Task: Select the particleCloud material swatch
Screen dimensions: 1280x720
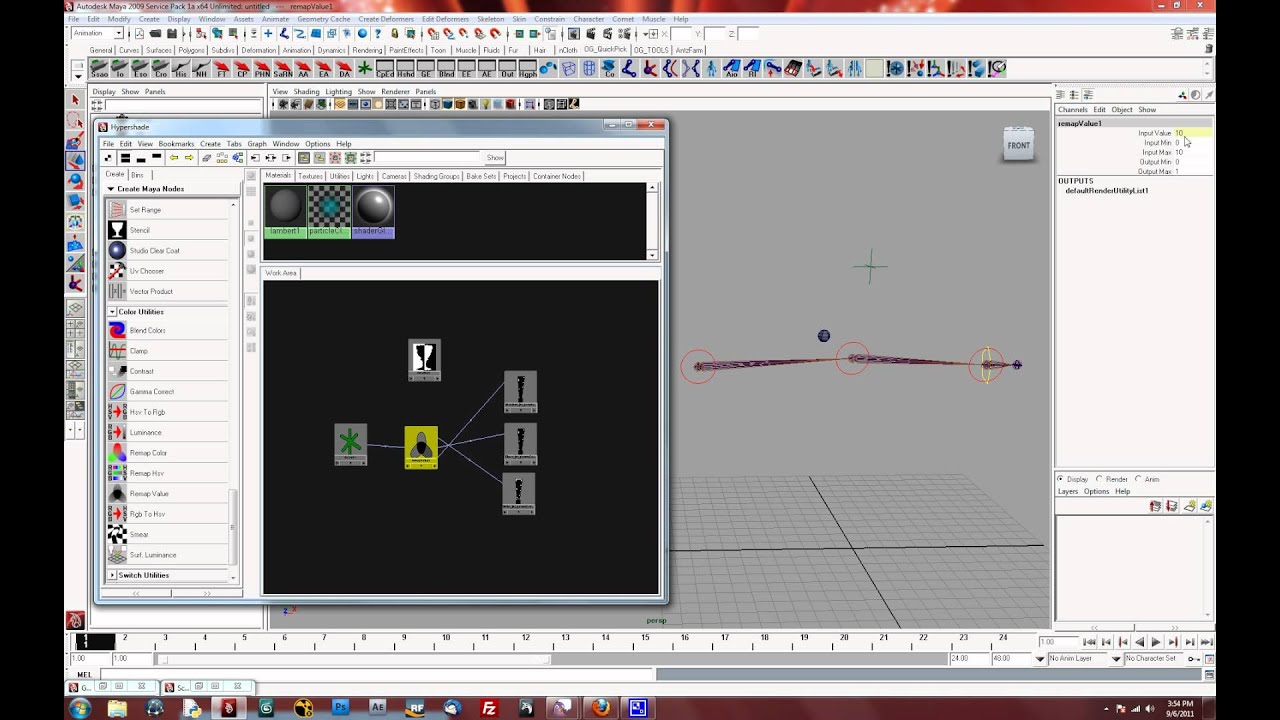Action: [329, 210]
